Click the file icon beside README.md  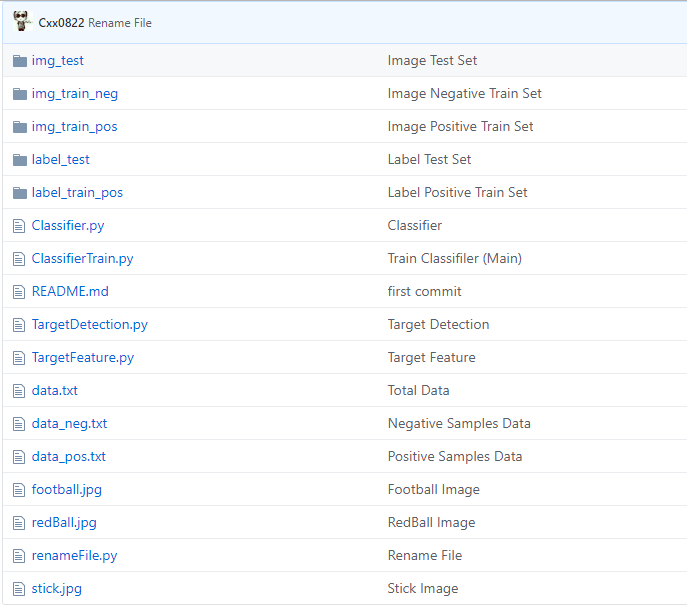click(19, 292)
